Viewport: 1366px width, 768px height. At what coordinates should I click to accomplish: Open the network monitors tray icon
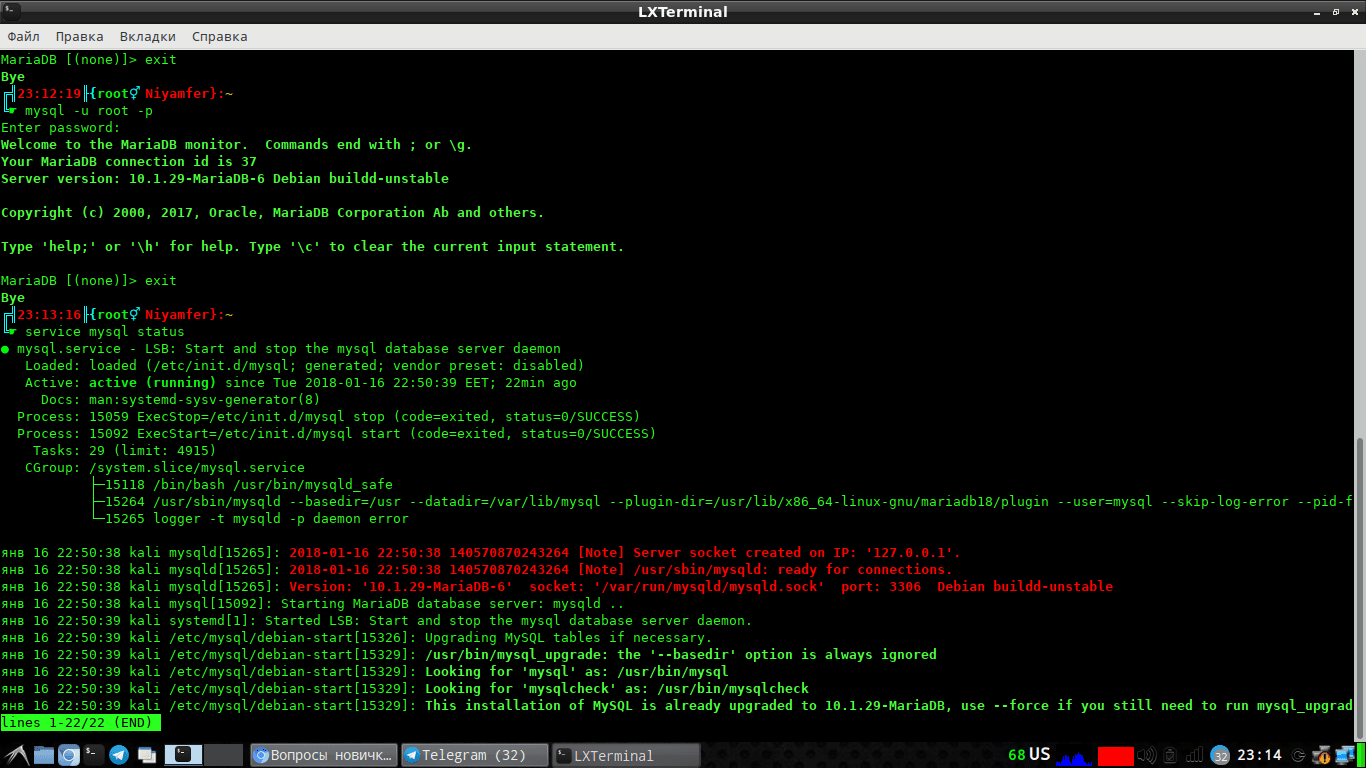click(x=1344, y=756)
